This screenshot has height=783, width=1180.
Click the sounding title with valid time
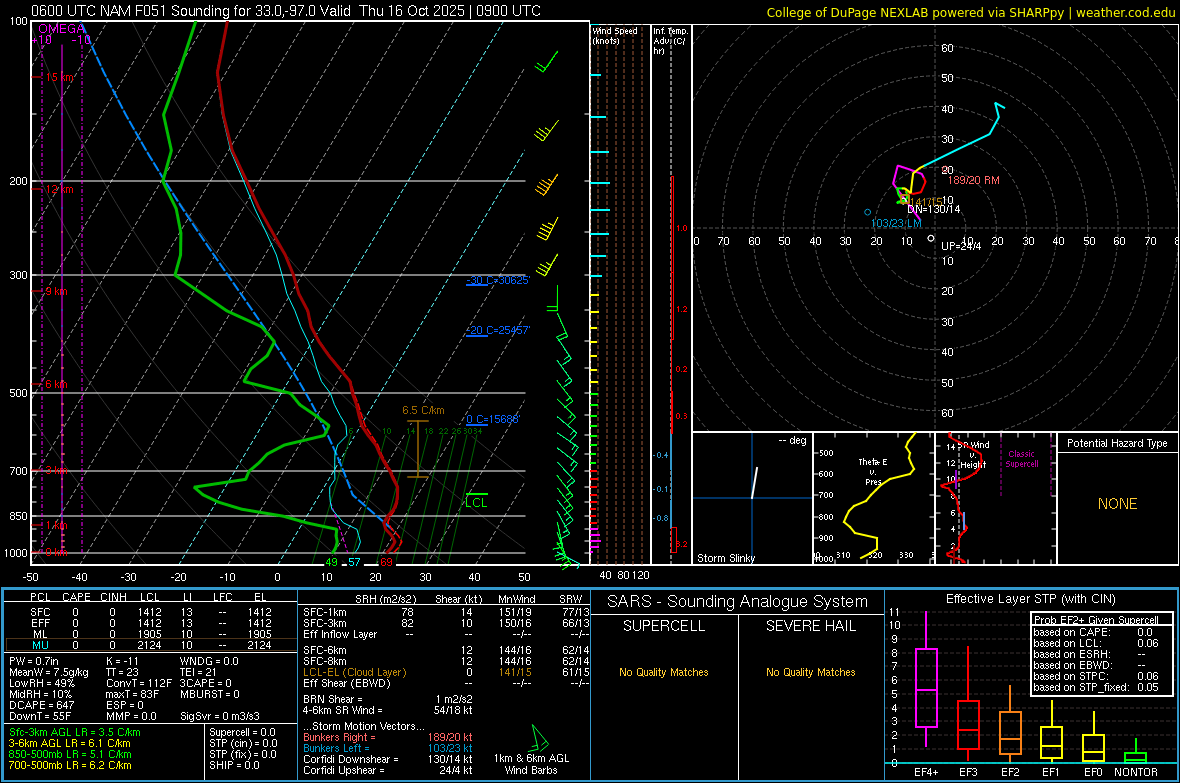click(285, 11)
